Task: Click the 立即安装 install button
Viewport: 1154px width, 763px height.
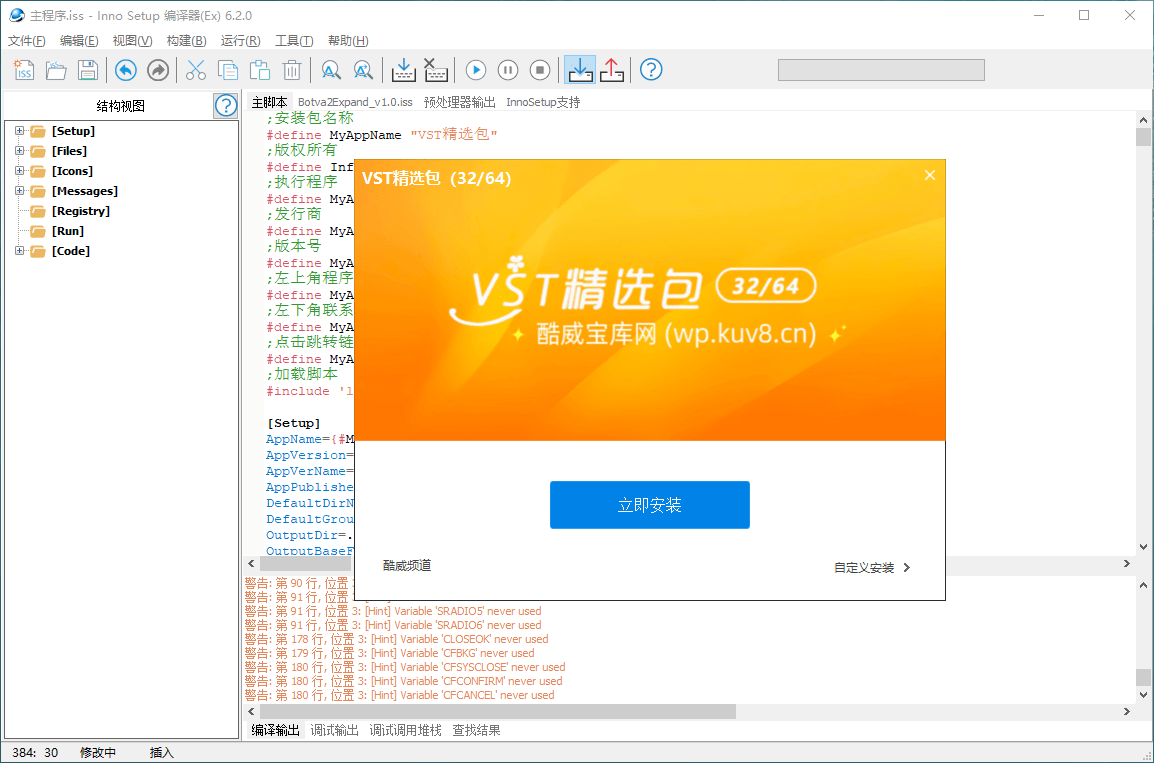Action: pos(650,505)
